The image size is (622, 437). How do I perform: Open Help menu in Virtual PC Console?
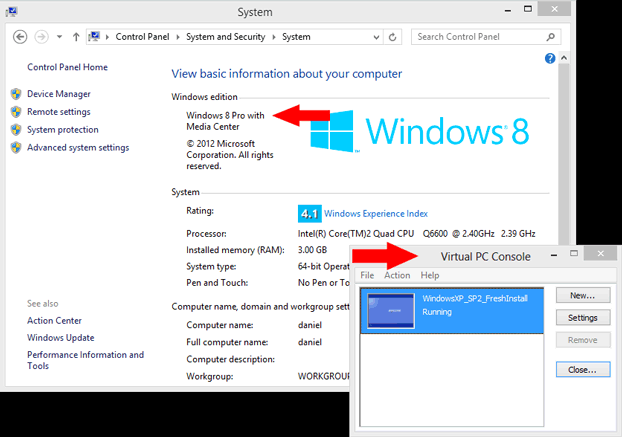pyautogui.click(x=430, y=275)
